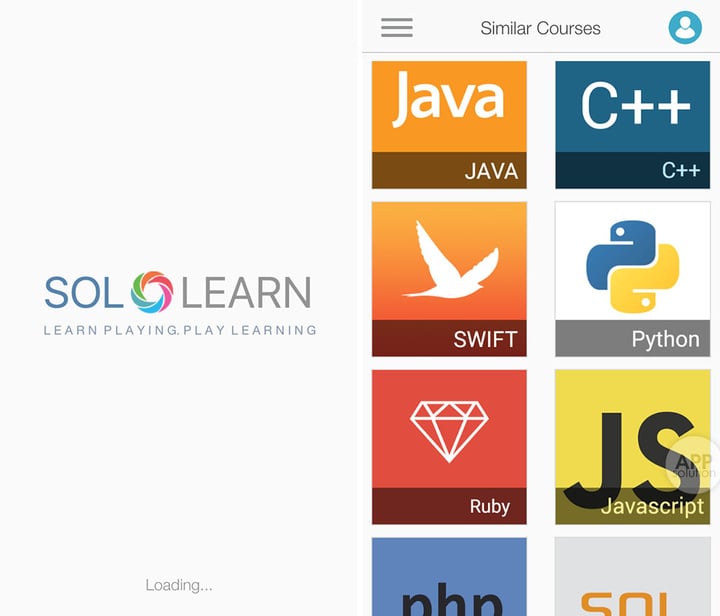
Task: Open the JS Javascript course tile
Action: [632, 447]
